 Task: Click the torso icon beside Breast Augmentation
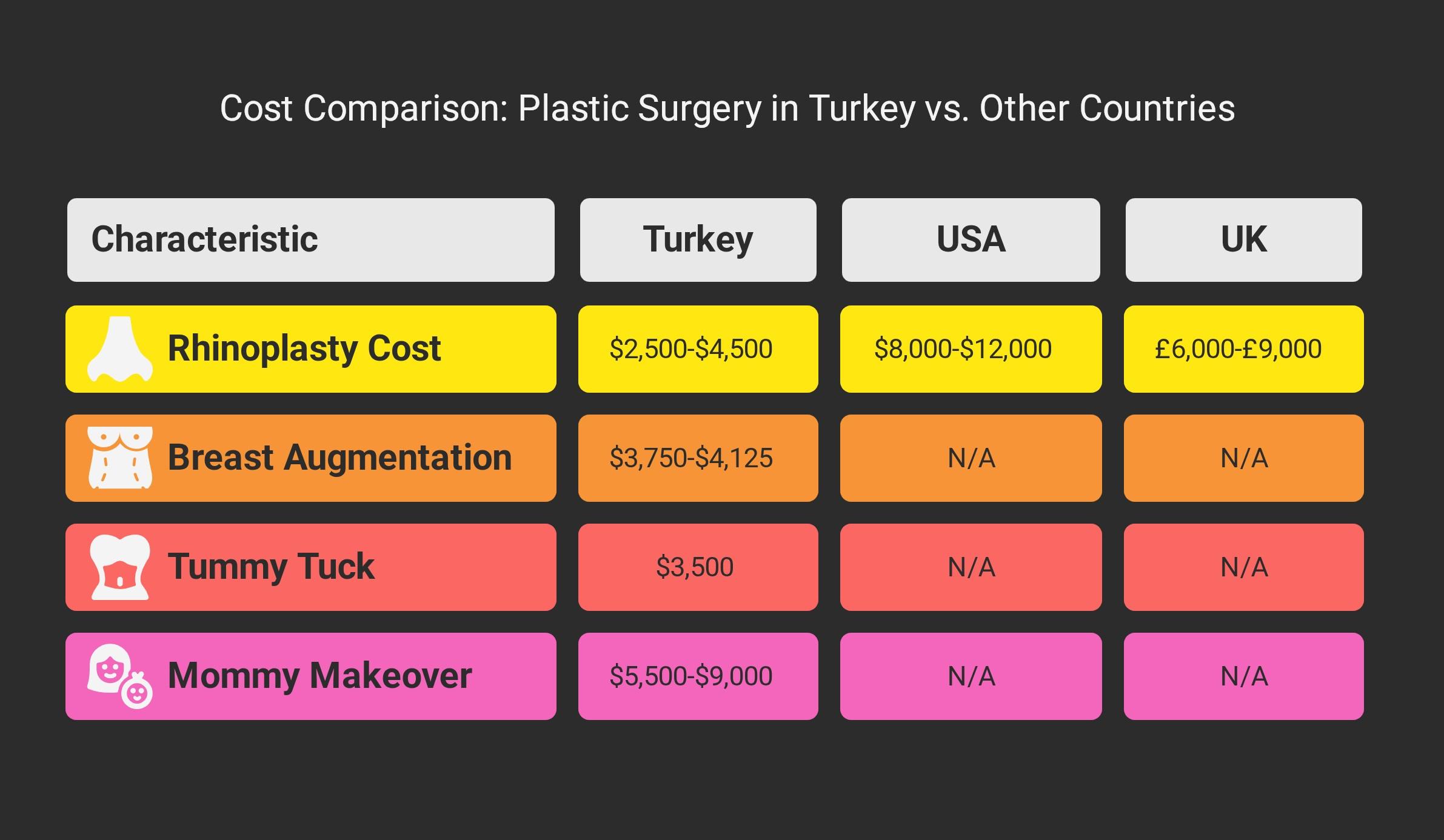click(x=119, y=458)
